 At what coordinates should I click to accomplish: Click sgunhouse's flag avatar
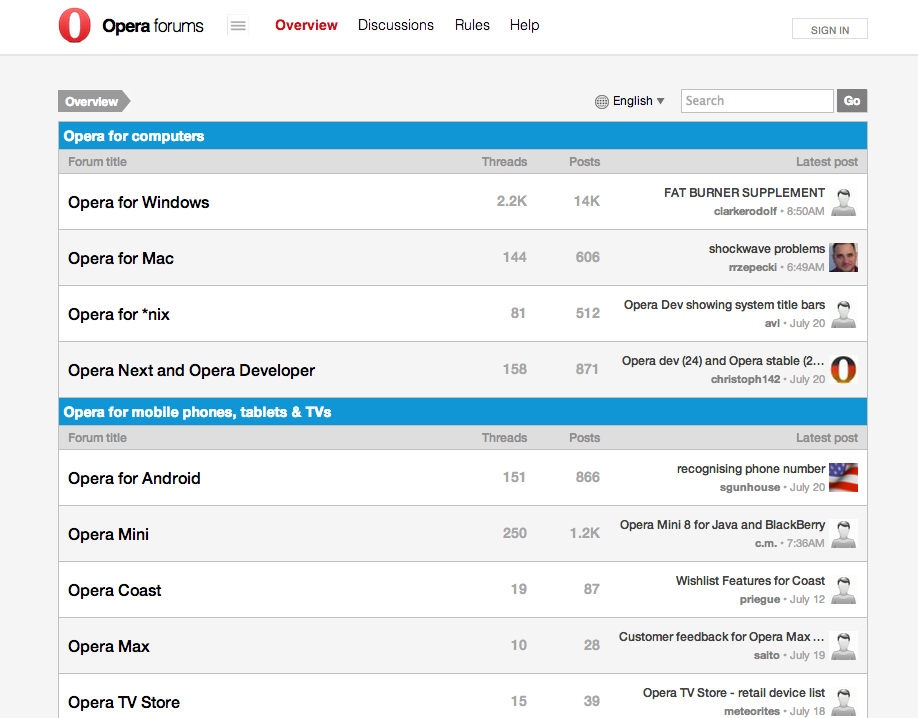pos(843,478)
